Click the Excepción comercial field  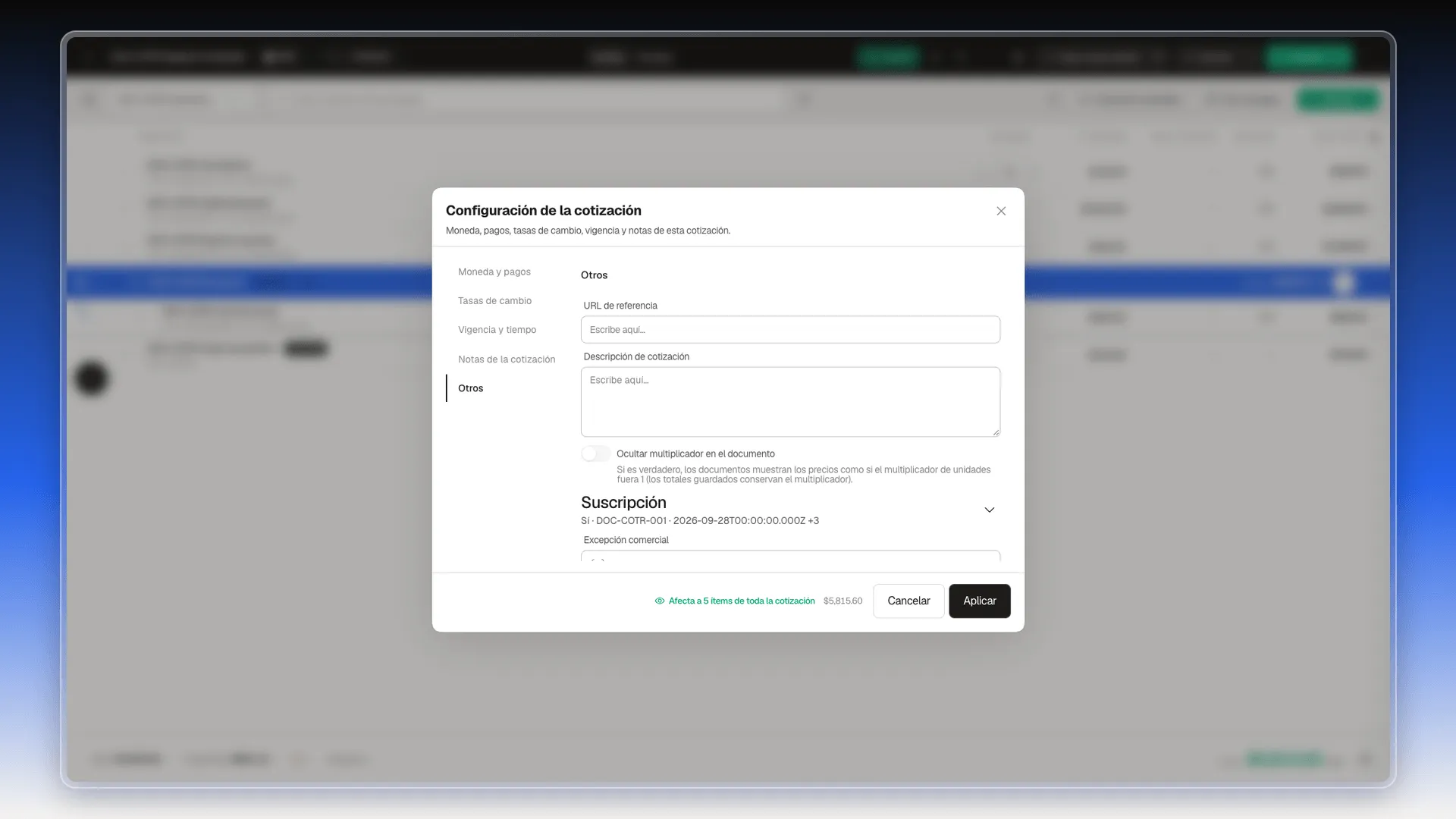tap(790, 556)
